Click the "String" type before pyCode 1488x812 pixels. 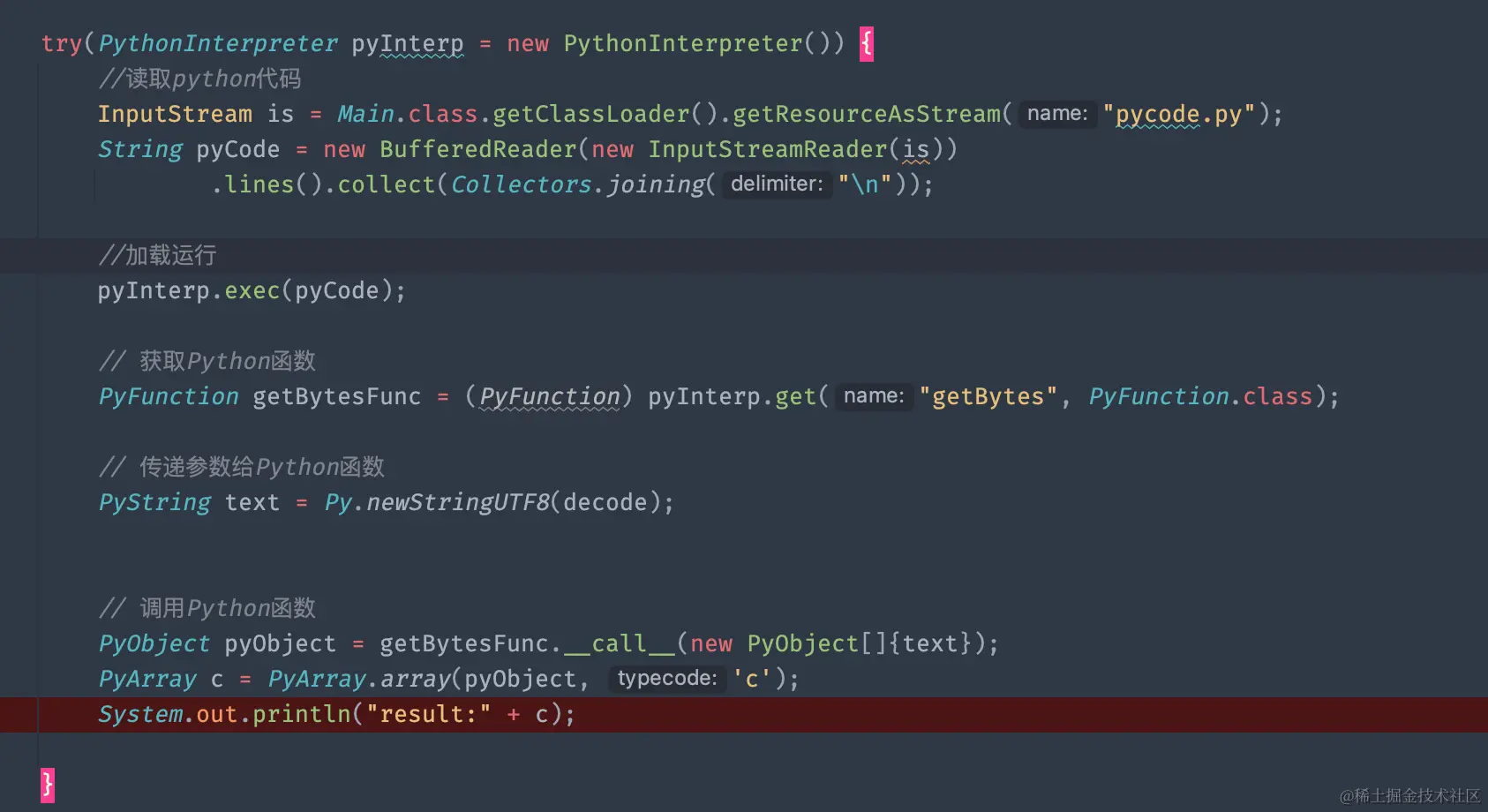pyautogui.click(x=139, y=149)
